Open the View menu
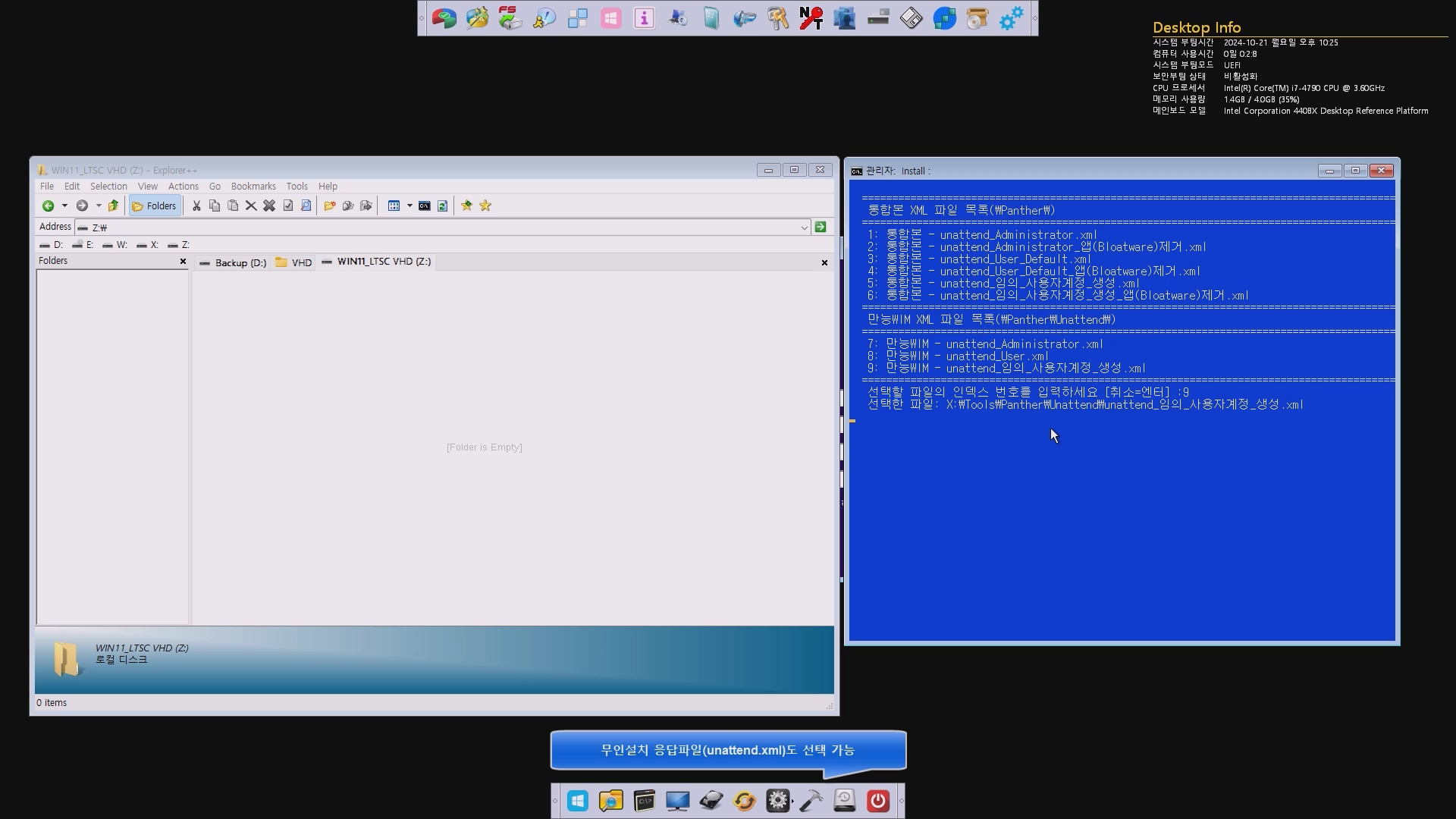This screenshot has width=1456, height=819. point(147,187)
